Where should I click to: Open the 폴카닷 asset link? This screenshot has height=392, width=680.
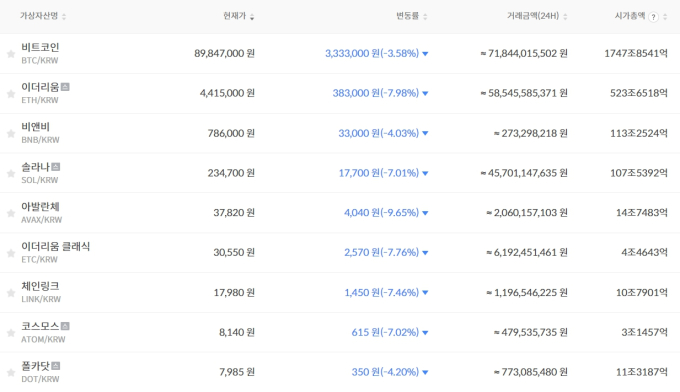coord(36,366)
